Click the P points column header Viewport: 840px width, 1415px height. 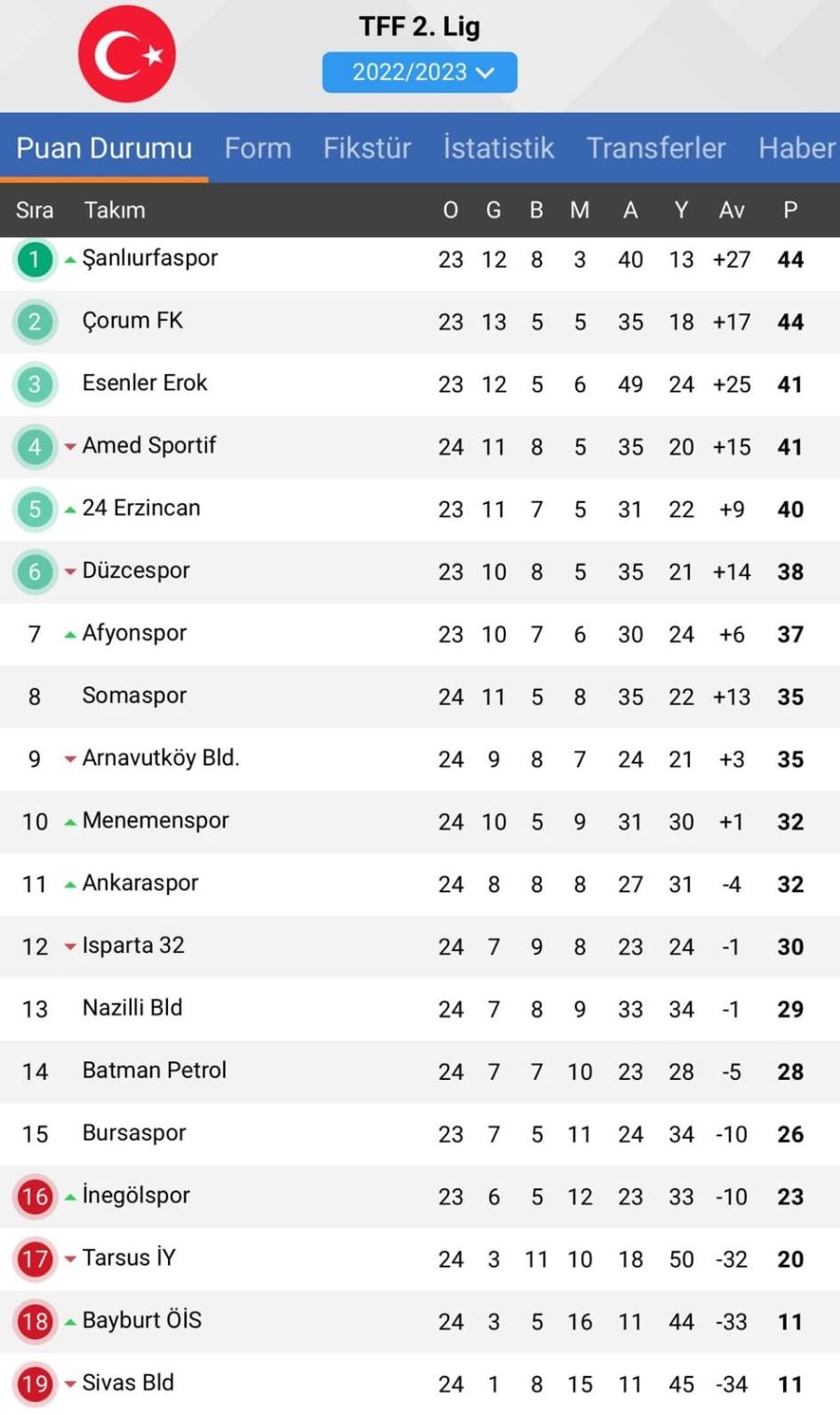point(791,210)
